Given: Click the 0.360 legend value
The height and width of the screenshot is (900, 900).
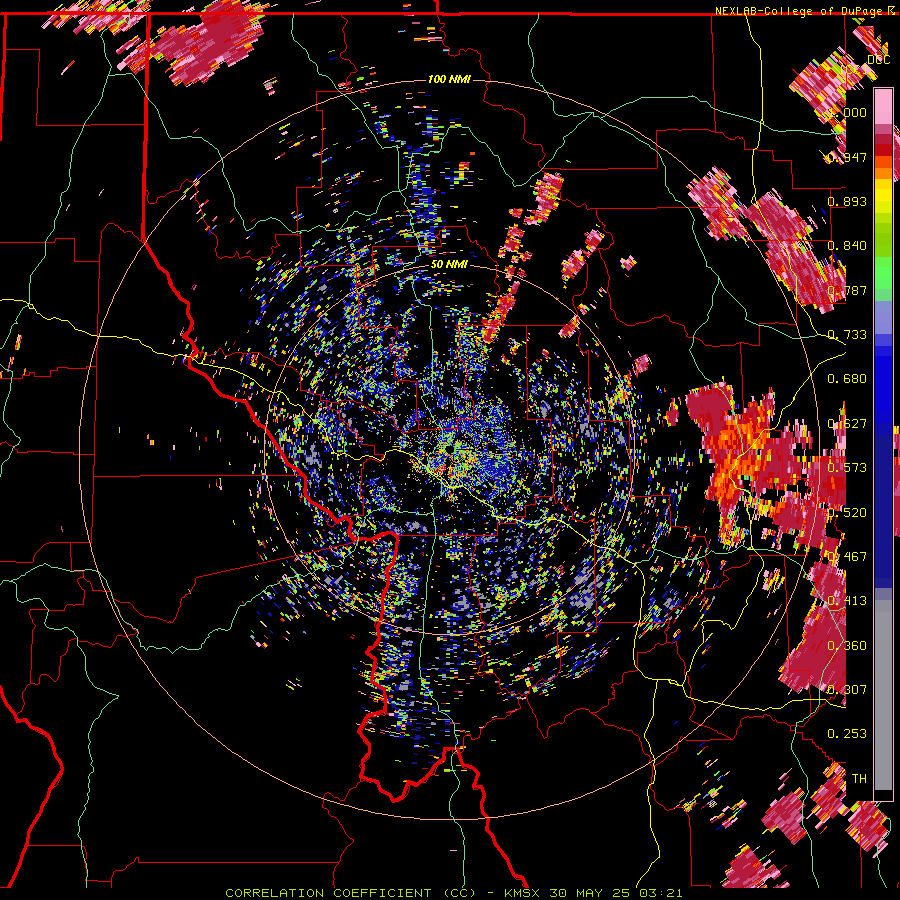Looking at the screenshot, I should (847, 646).
